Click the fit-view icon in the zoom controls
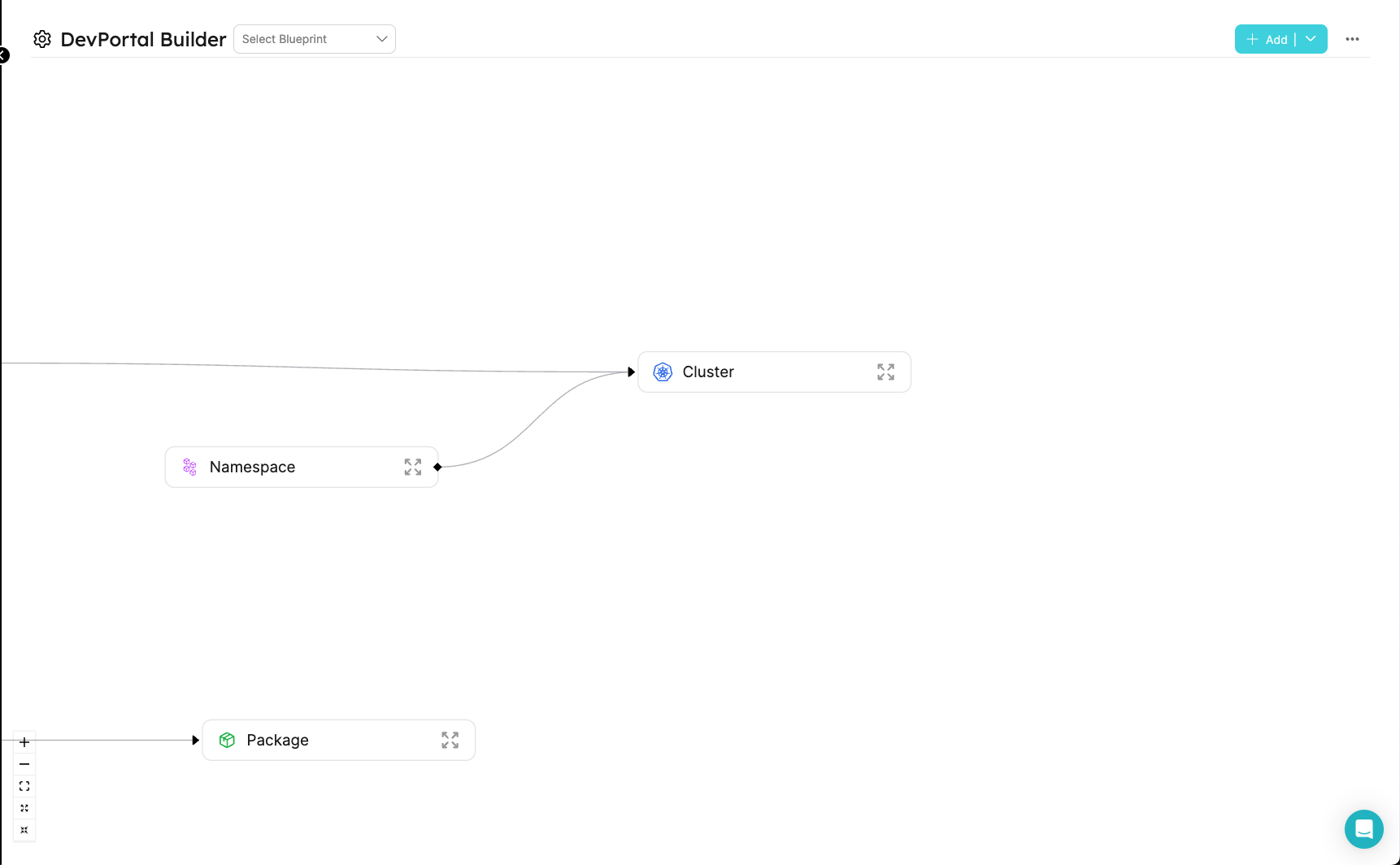 click(24, 786)
